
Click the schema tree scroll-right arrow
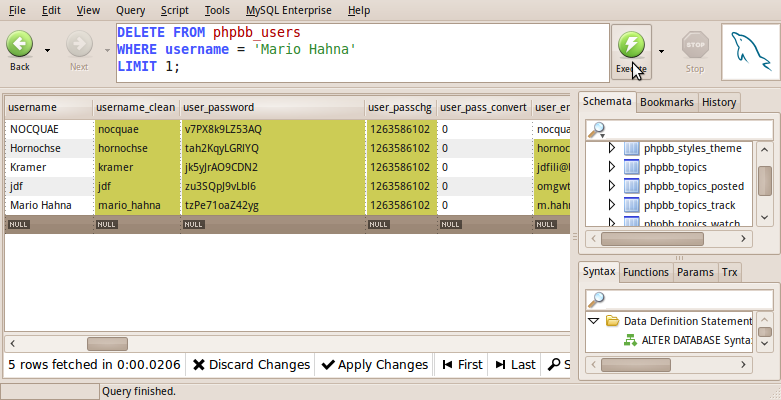[743, 239]
